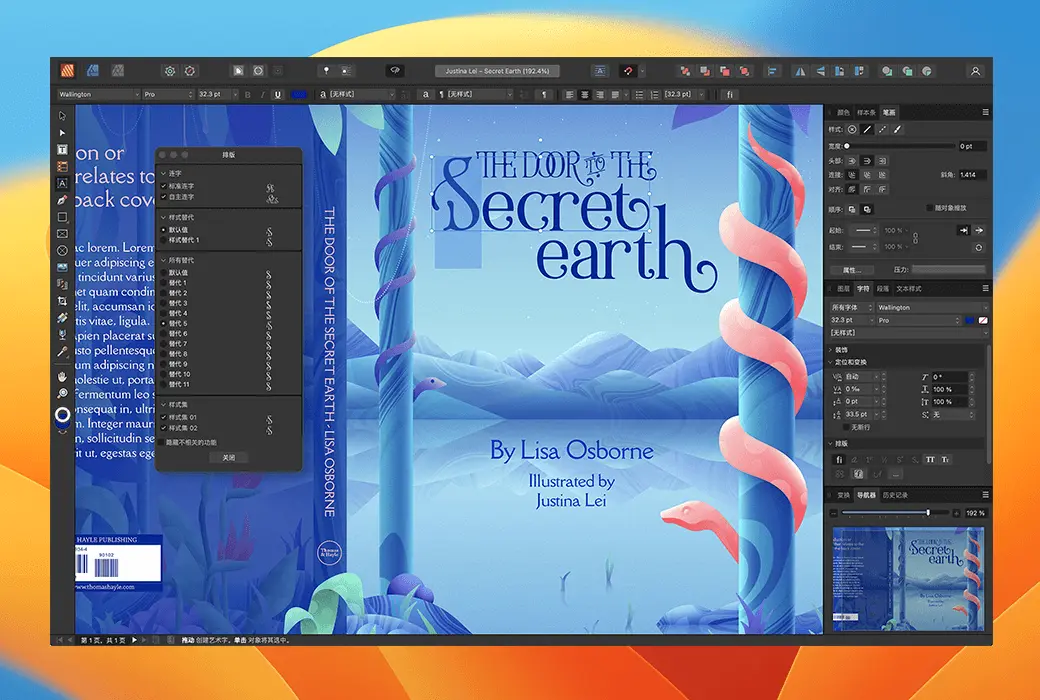
Task: Select the Rectangle shape tool
Action: coord(62,217)
